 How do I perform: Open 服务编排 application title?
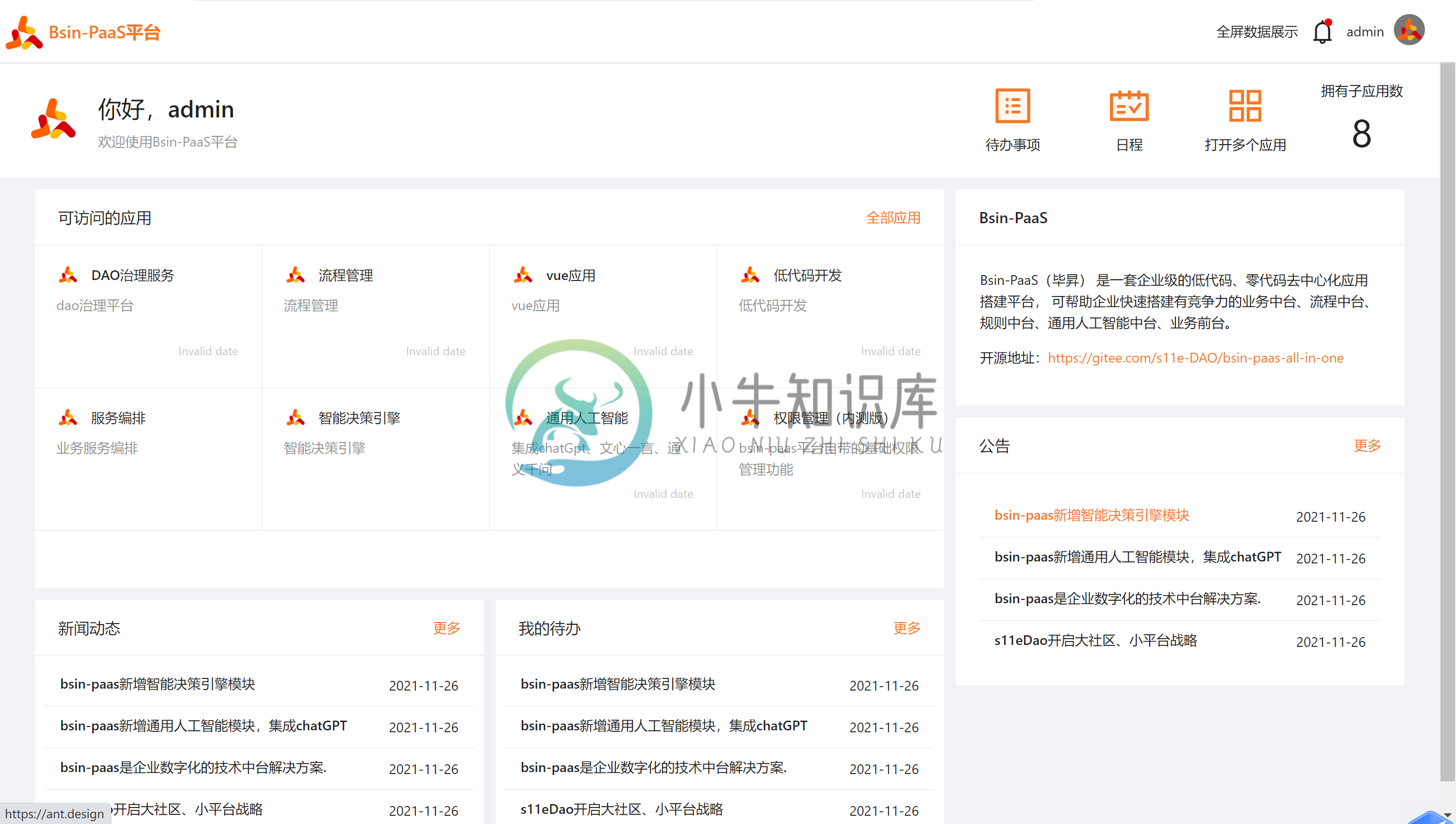click(118, 418)
